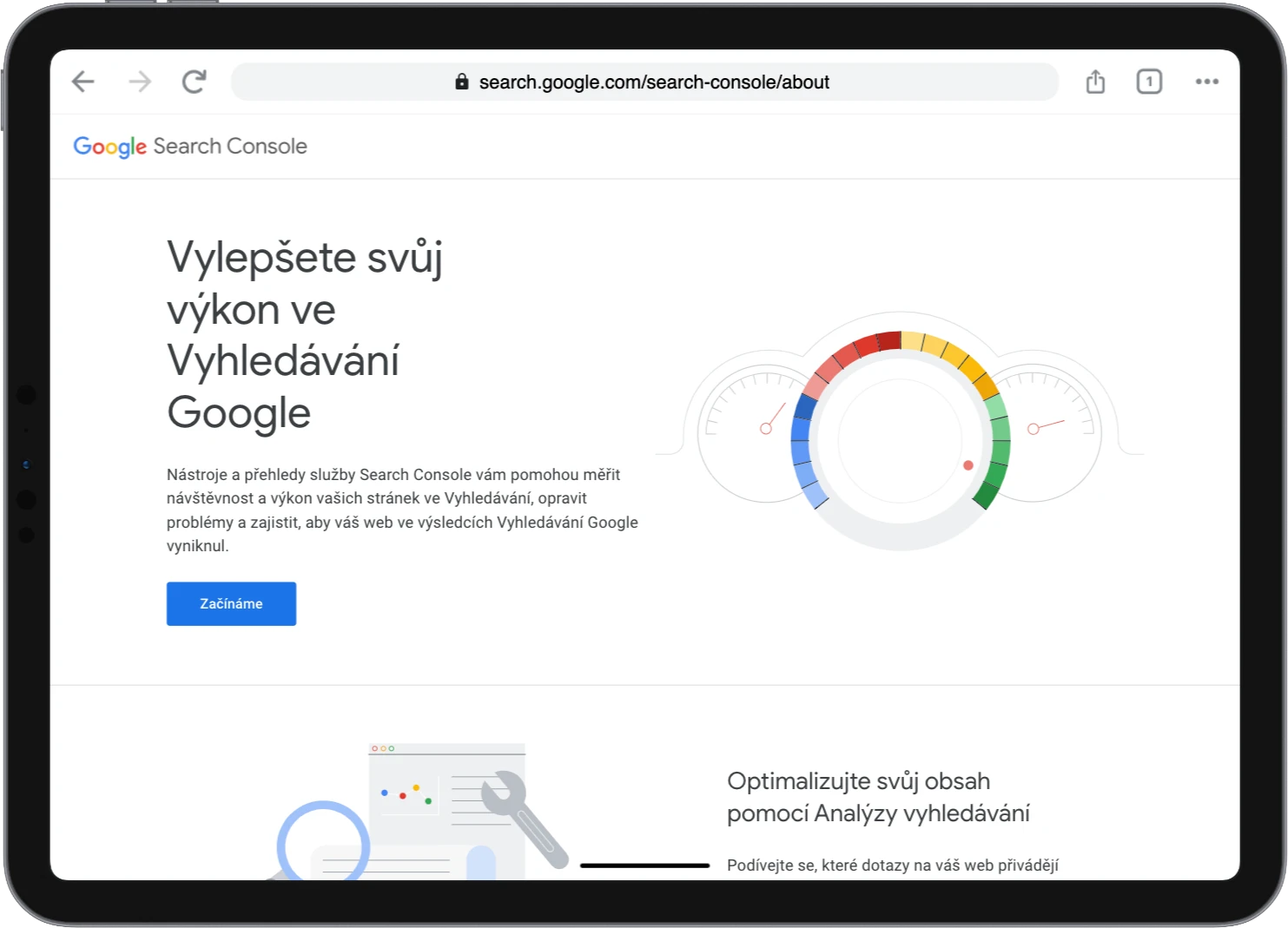The width and height of the screenshot is (1288, 928).
Task: Open the three-dot browser menu
Action: [x=1207, y=82]
